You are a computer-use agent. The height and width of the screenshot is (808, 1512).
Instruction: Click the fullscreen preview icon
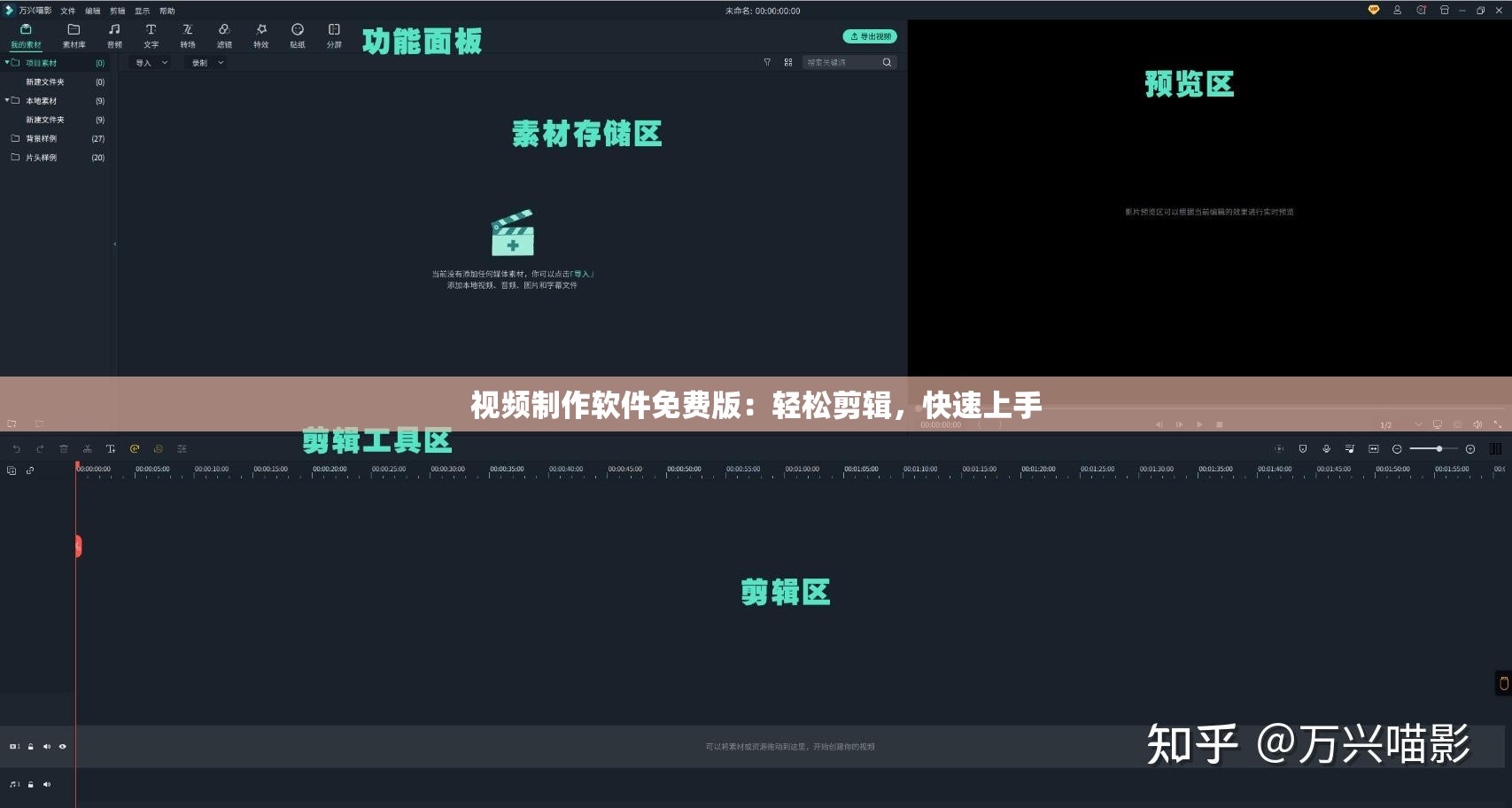click(1498, 424)
